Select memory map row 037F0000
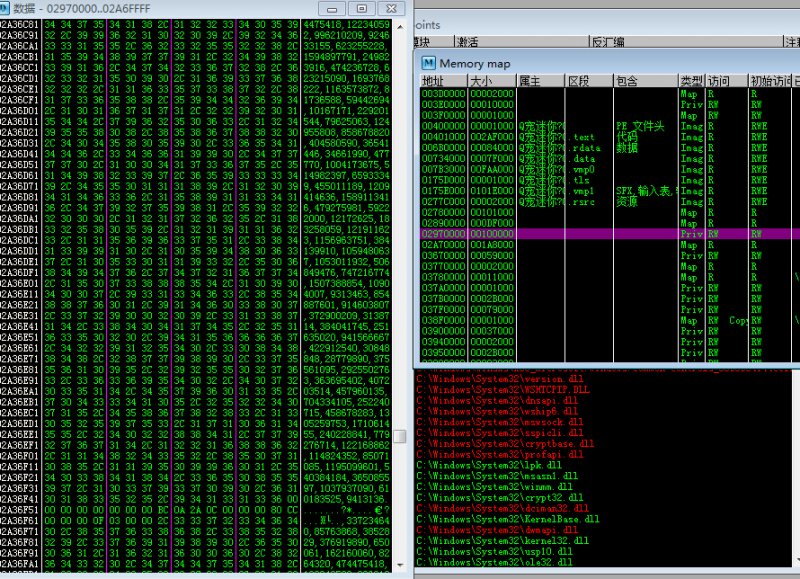The width and height of the screenshot is (800, 579). point(610,309)
